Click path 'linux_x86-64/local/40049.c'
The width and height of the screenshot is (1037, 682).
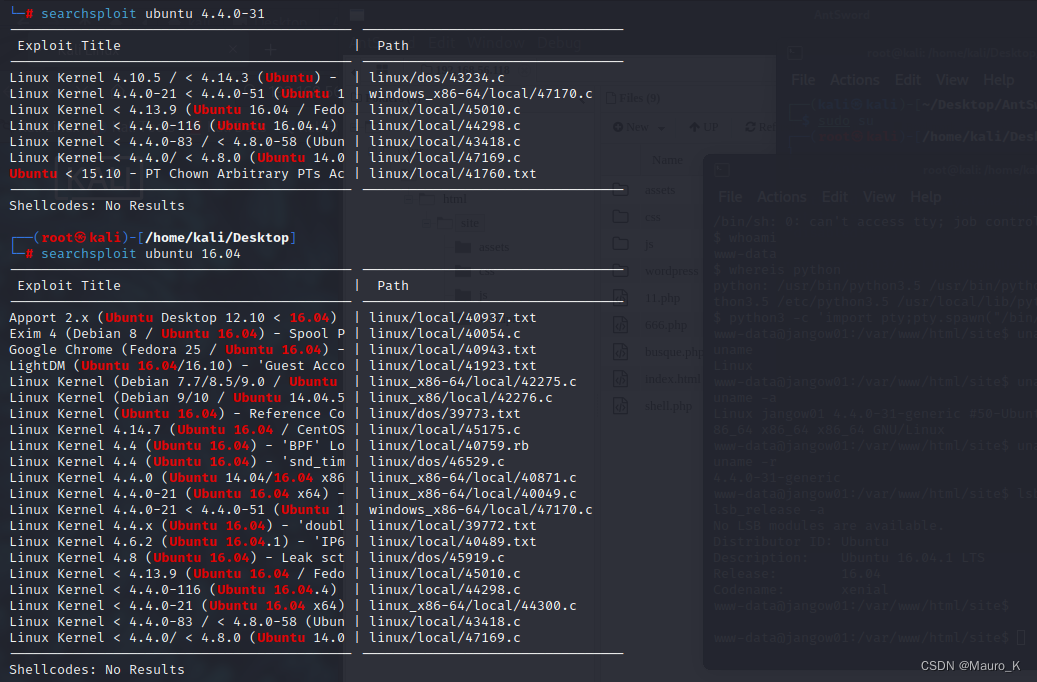(472, 493)
